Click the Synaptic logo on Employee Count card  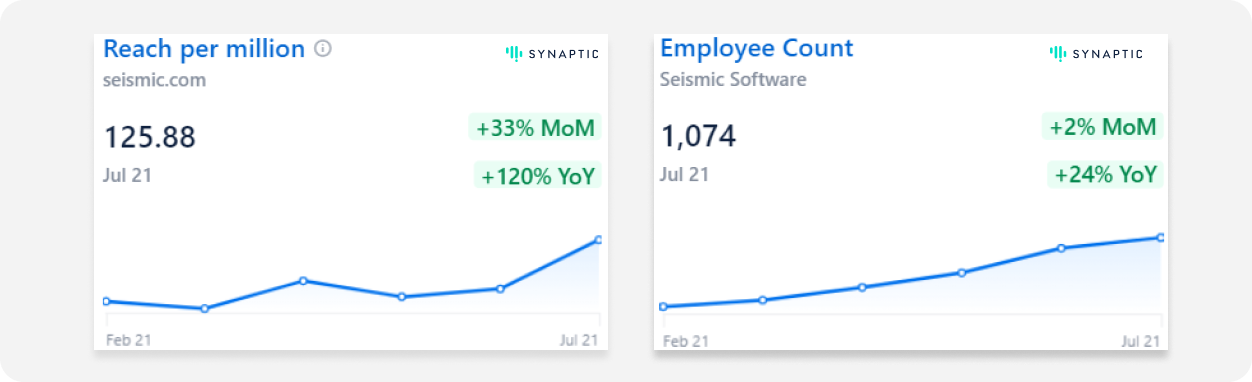point(1096,53)
